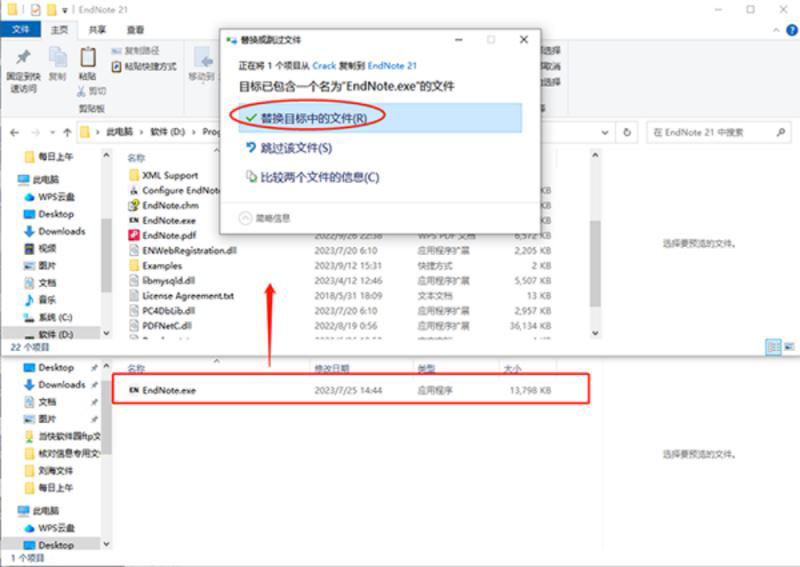Select the EndNote.pdf file

[169, 235]
